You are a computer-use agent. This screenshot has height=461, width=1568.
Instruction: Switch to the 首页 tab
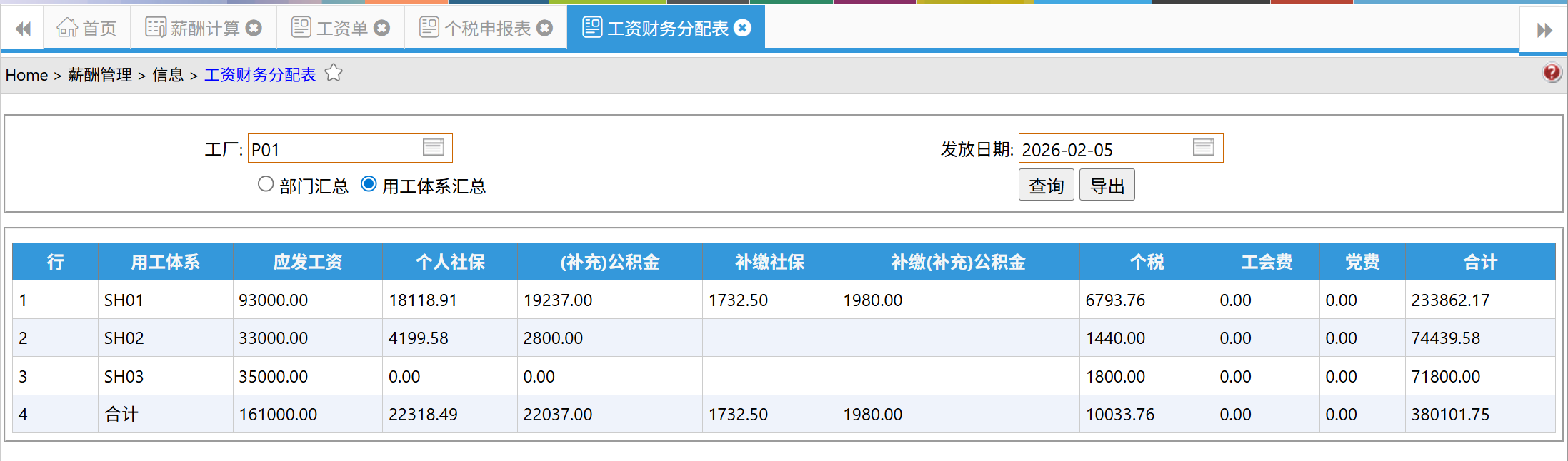pyautogui.click(x=87, y=28)
